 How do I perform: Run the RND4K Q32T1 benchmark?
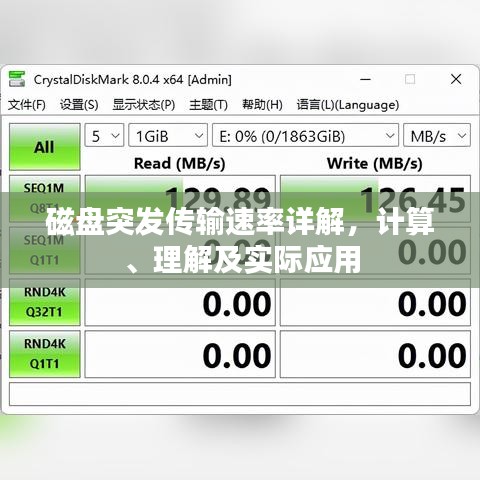(x=45, y=302)
